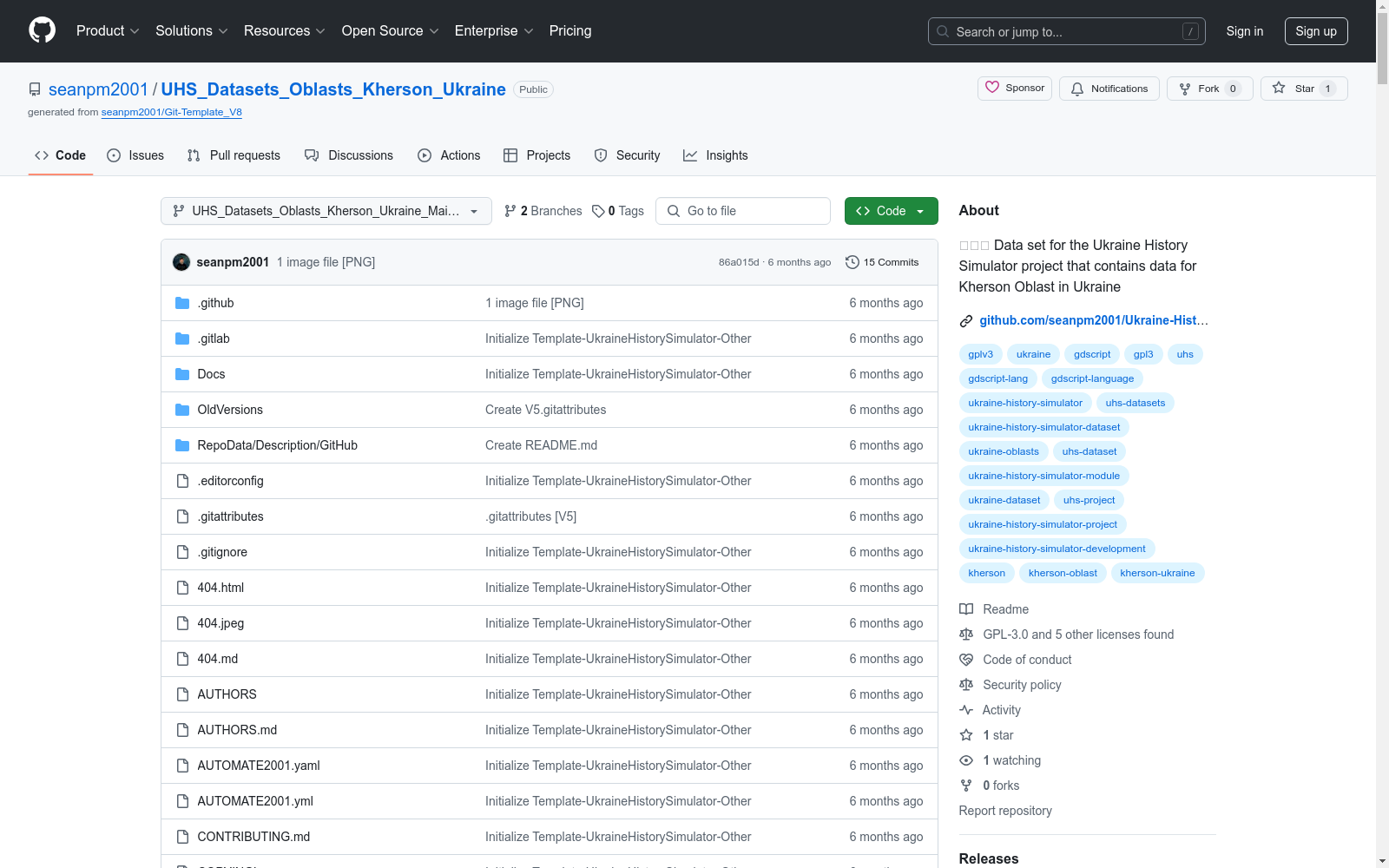Switch to the Security tab

pyautogui.click(x=627, y=155)
